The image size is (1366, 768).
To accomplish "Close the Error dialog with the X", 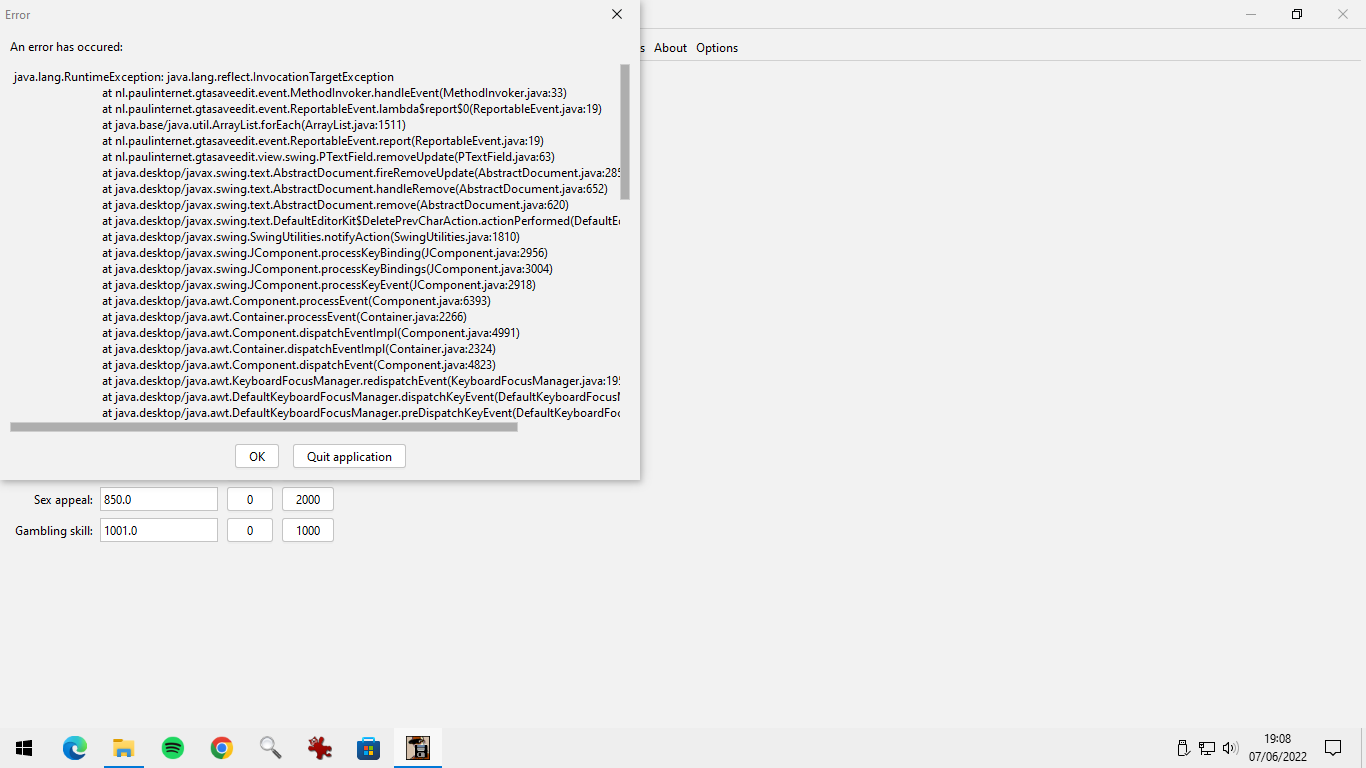I will click(617, 14).
